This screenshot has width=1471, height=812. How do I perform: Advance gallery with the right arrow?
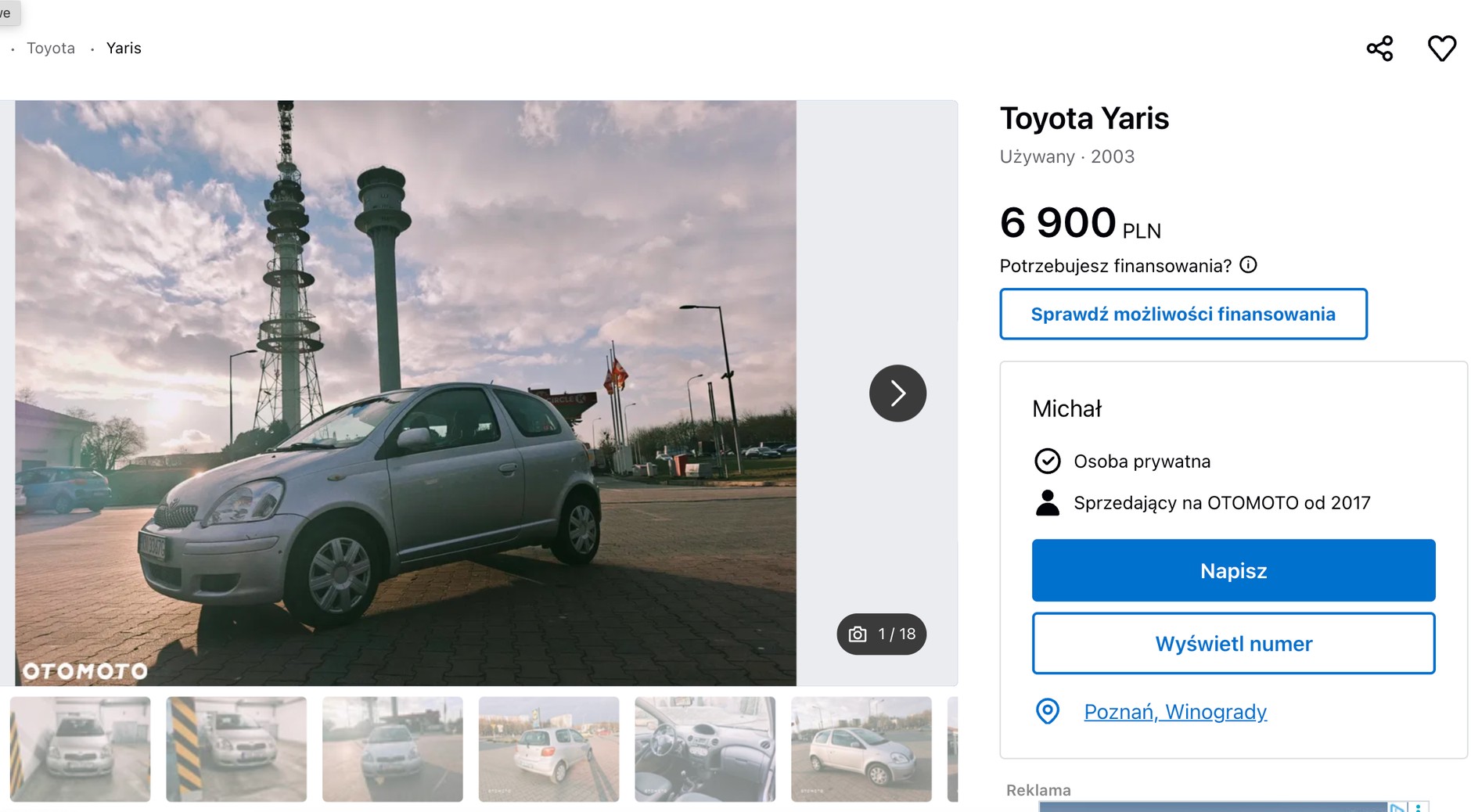[897, 393]
